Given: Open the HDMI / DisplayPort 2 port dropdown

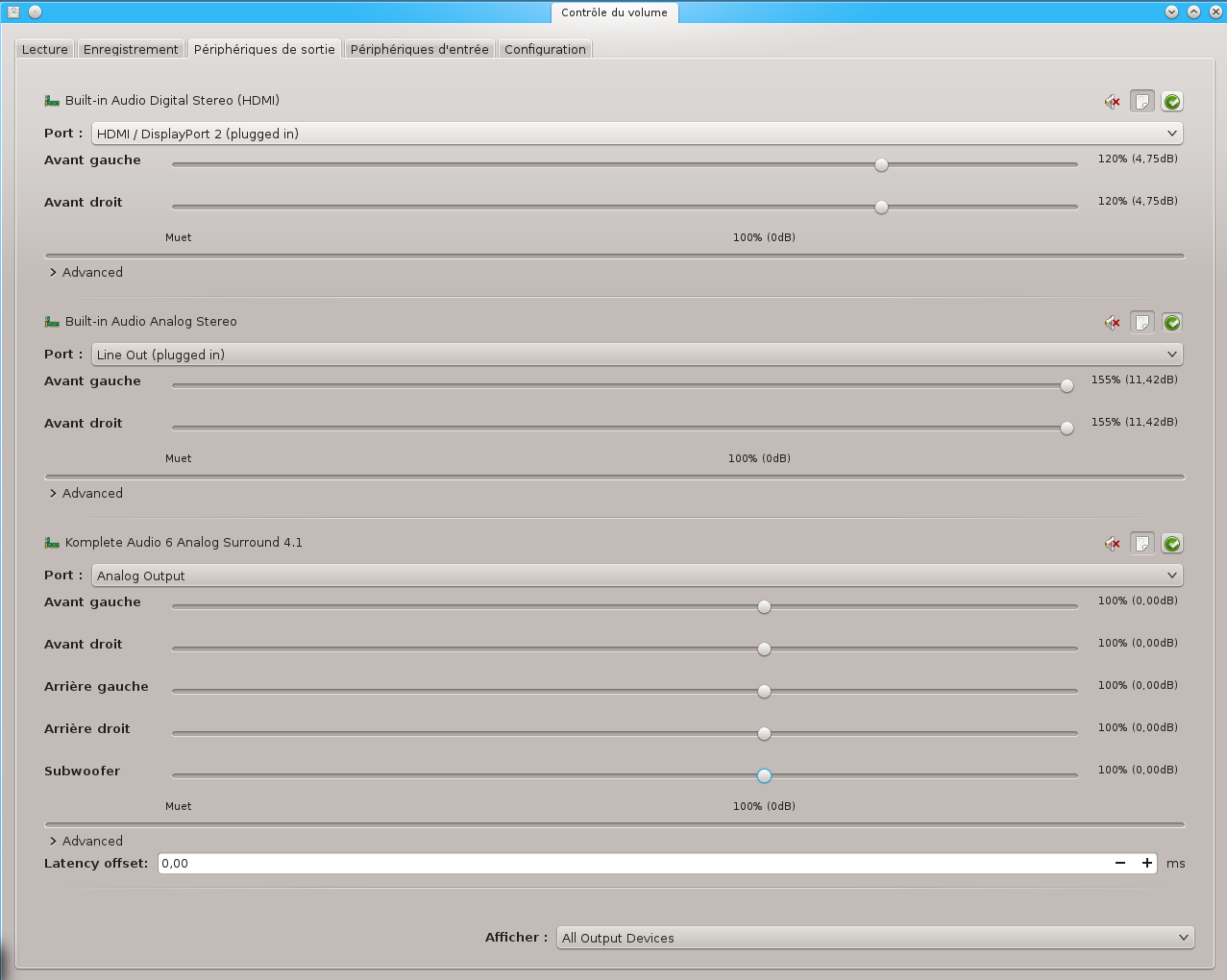Looking at the screenshot, I should [x=637, y=134].
